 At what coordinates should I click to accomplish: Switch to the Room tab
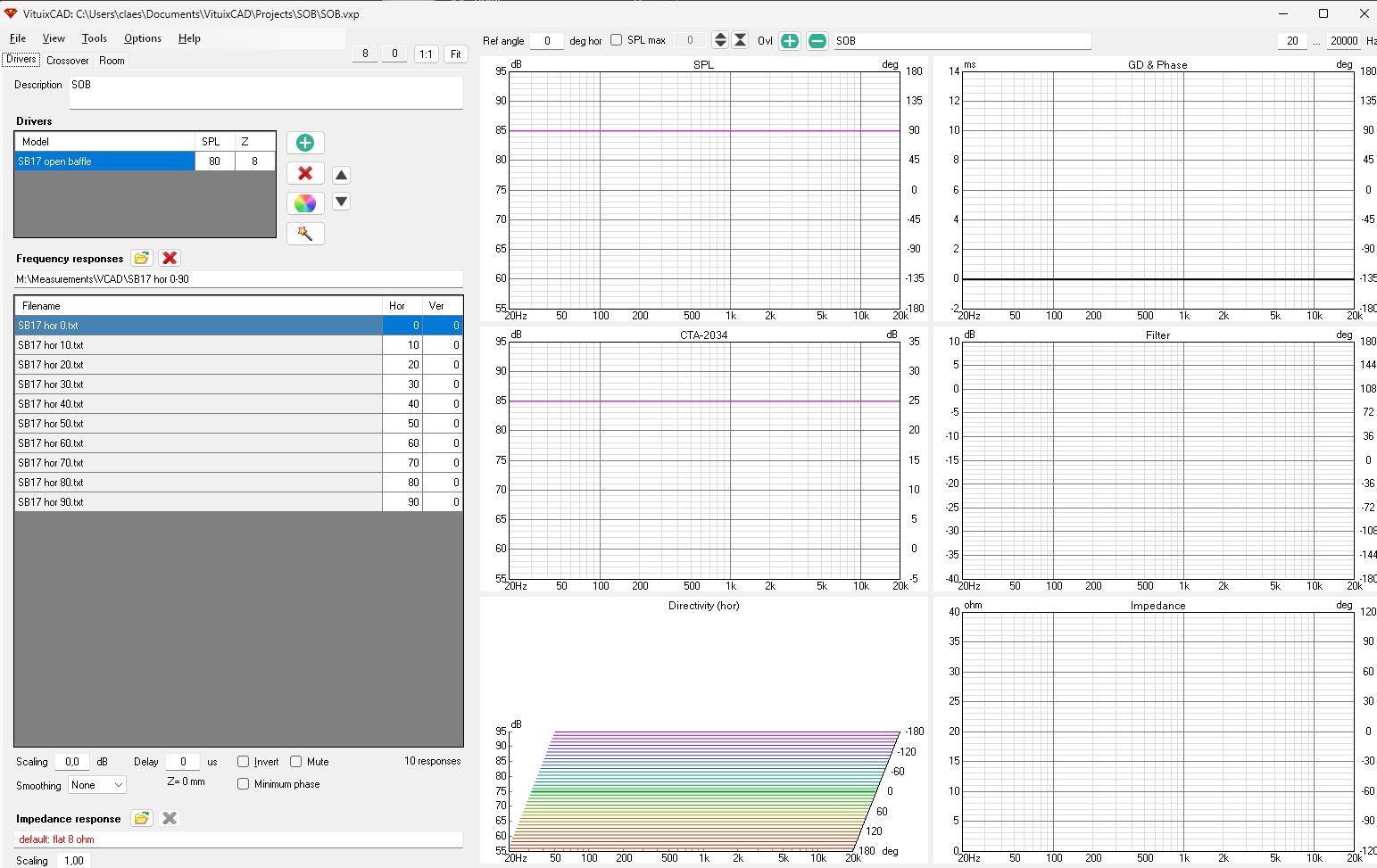point(112,61)
